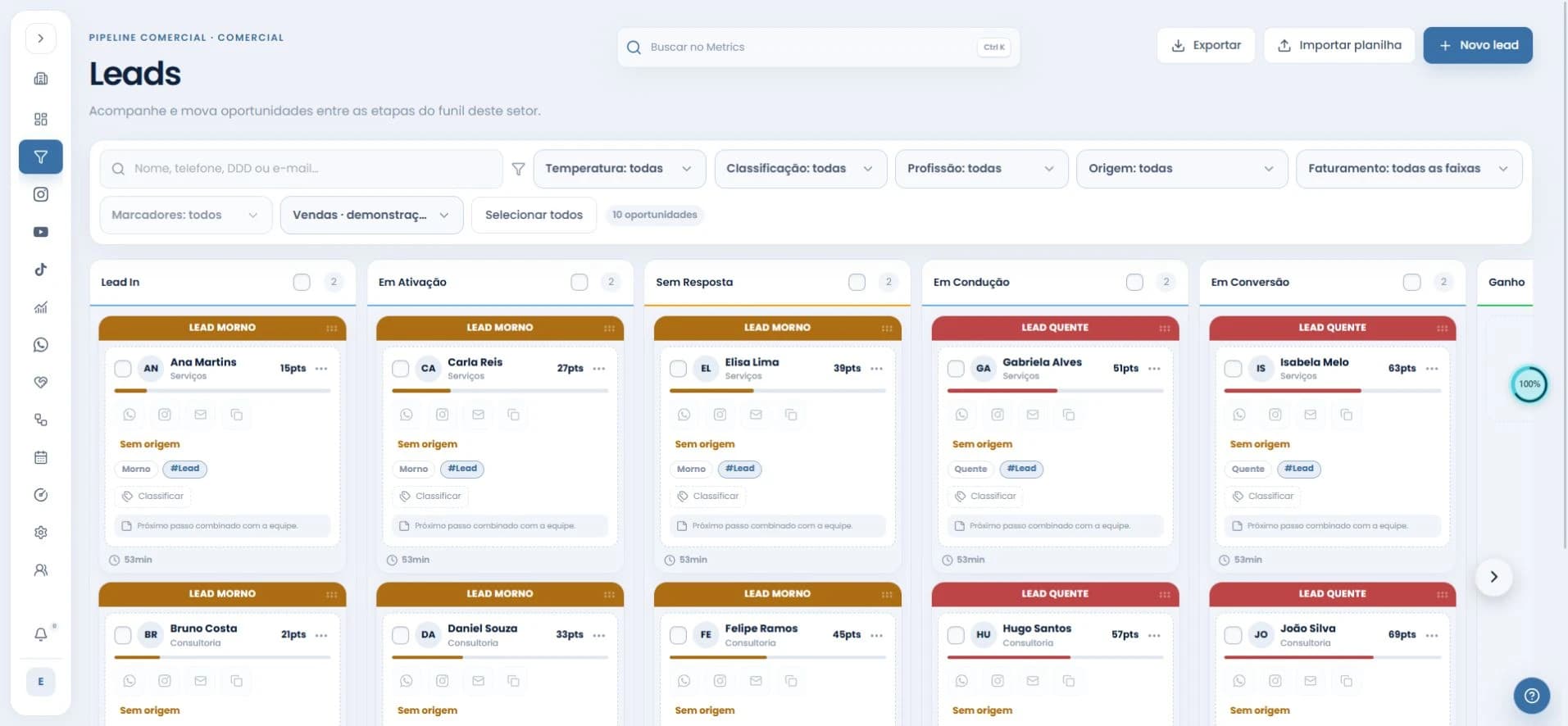Screen dimensions: 1568x726
Task: Open the Faturamento filter dropdown
Action: [1408, 169]
